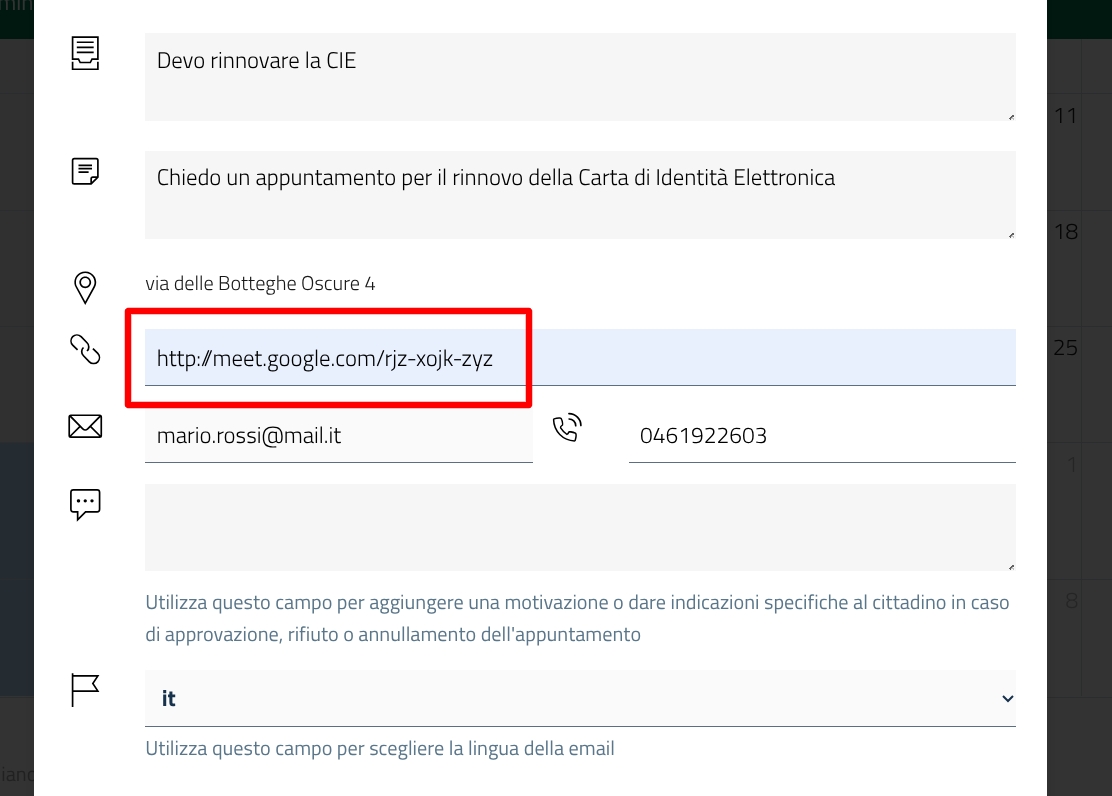
Task: Open the email language dropdown showing 'it'
Action: (580, 699)
